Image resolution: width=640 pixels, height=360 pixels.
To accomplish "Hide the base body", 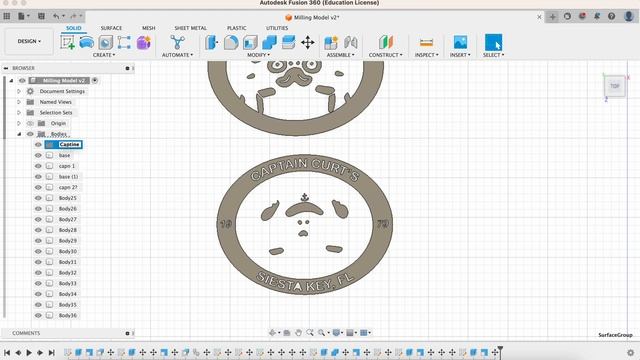I will 38,156.
